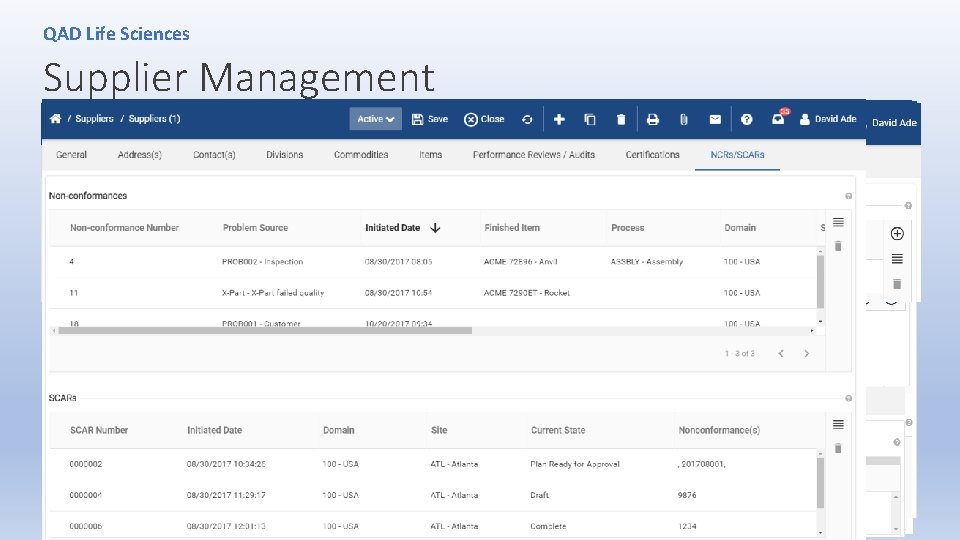The height and width of the screenshot is (540, 960).
Task: Click Non-conformances grid trash icon
Action: (x=838, y=246)
